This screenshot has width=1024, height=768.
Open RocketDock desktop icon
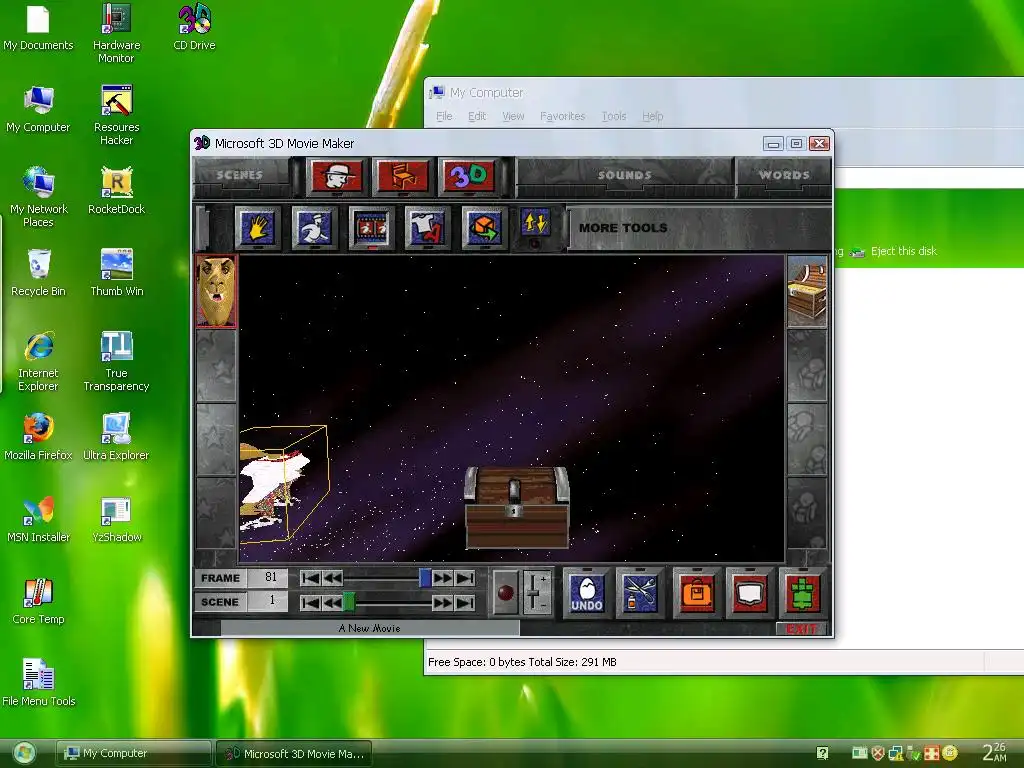pos(116,191)
